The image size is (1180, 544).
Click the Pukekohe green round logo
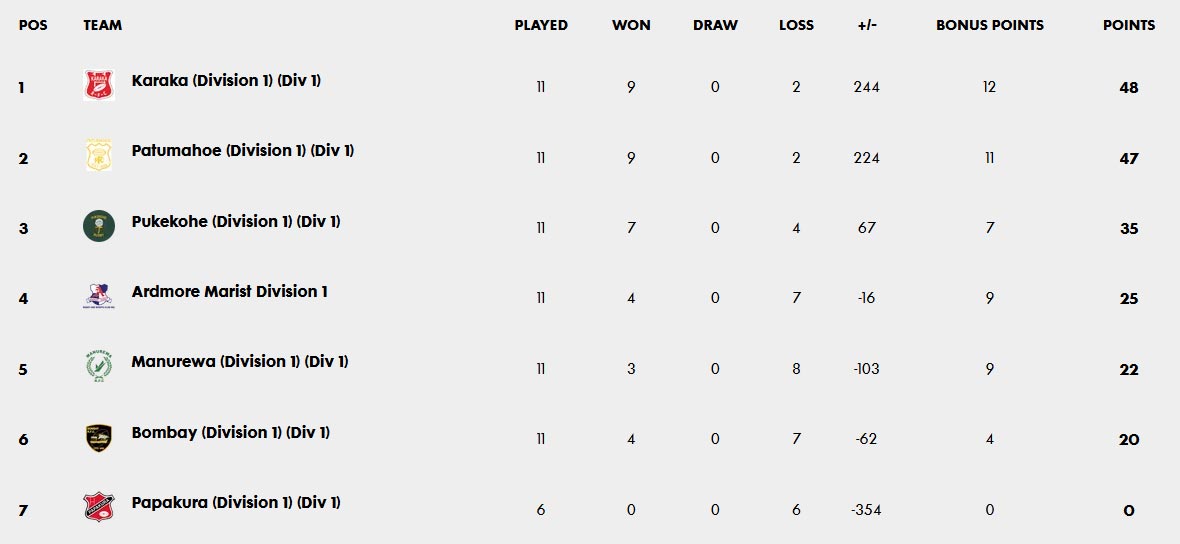point(98,226)
